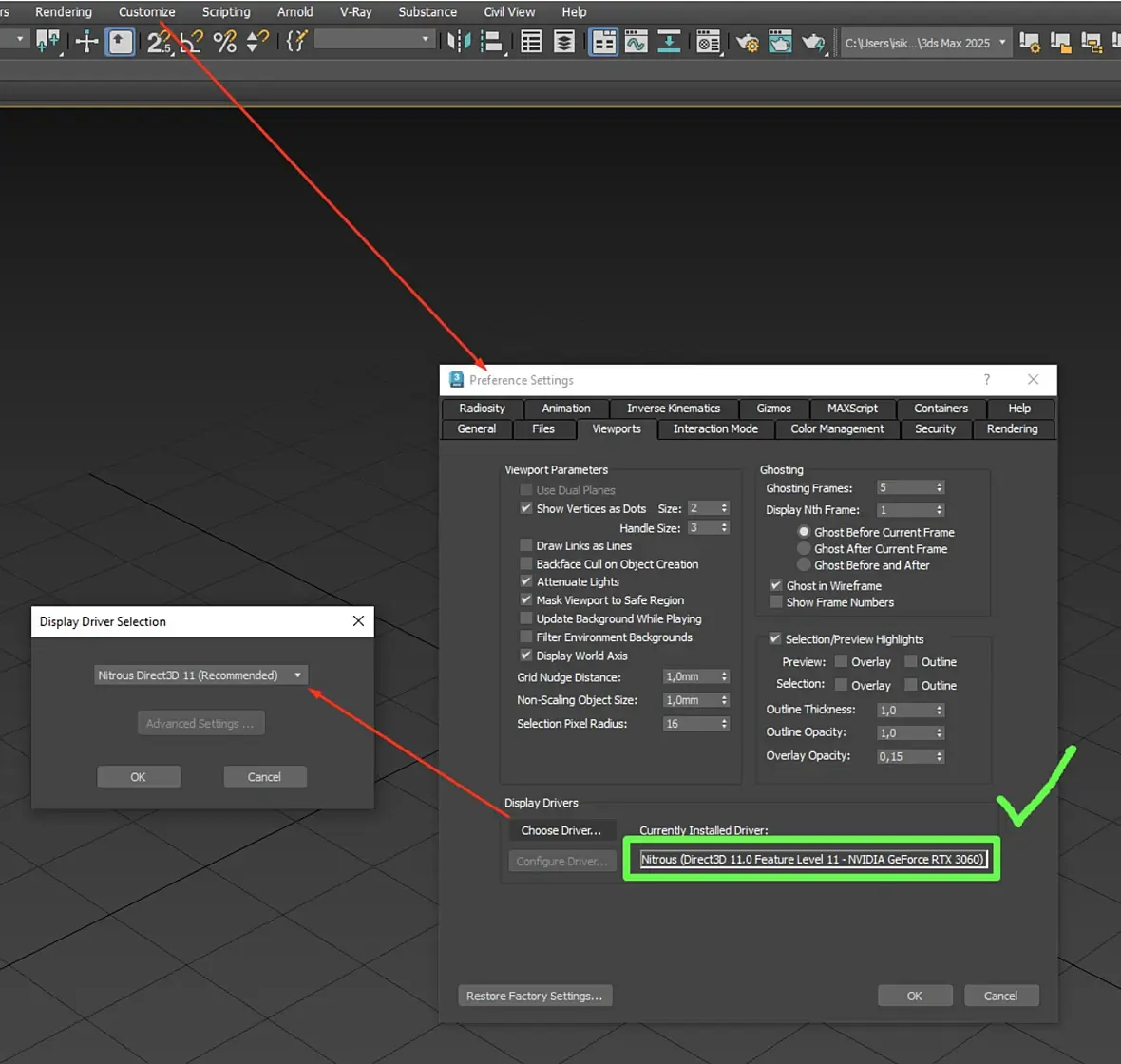This screenshot has height=1064, width=1121.
Task: Click Restore Factory Settings button
Action: (x=534, y=996)
